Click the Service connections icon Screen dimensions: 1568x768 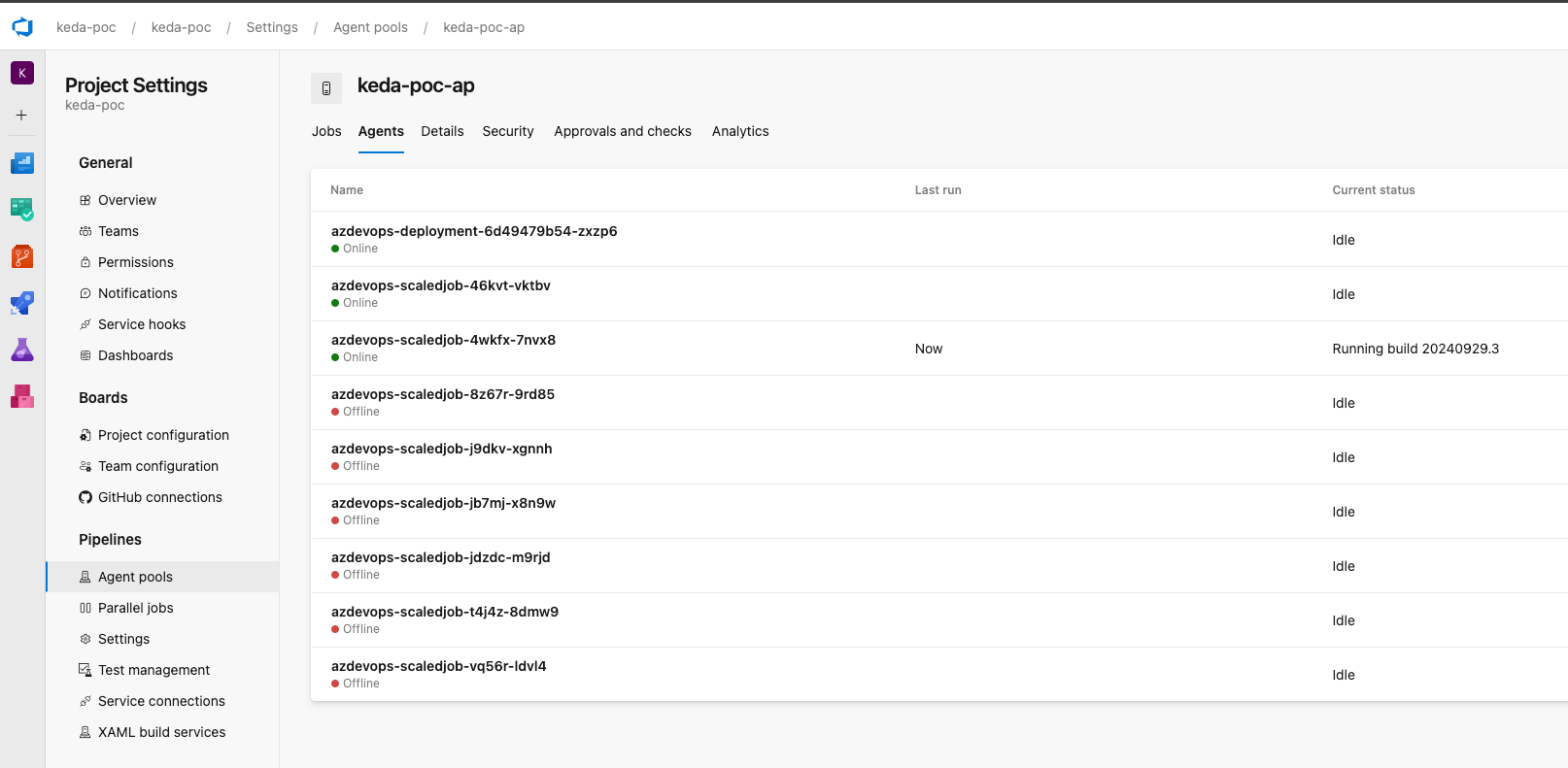[x=85, y=701]
